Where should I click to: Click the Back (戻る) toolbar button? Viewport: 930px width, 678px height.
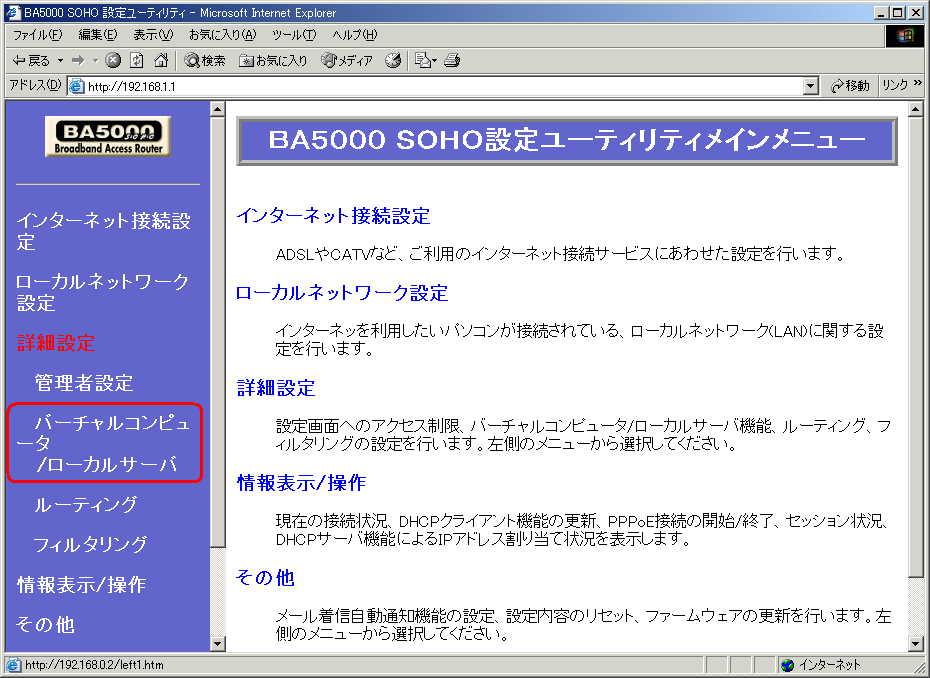[x=31, y=61]
